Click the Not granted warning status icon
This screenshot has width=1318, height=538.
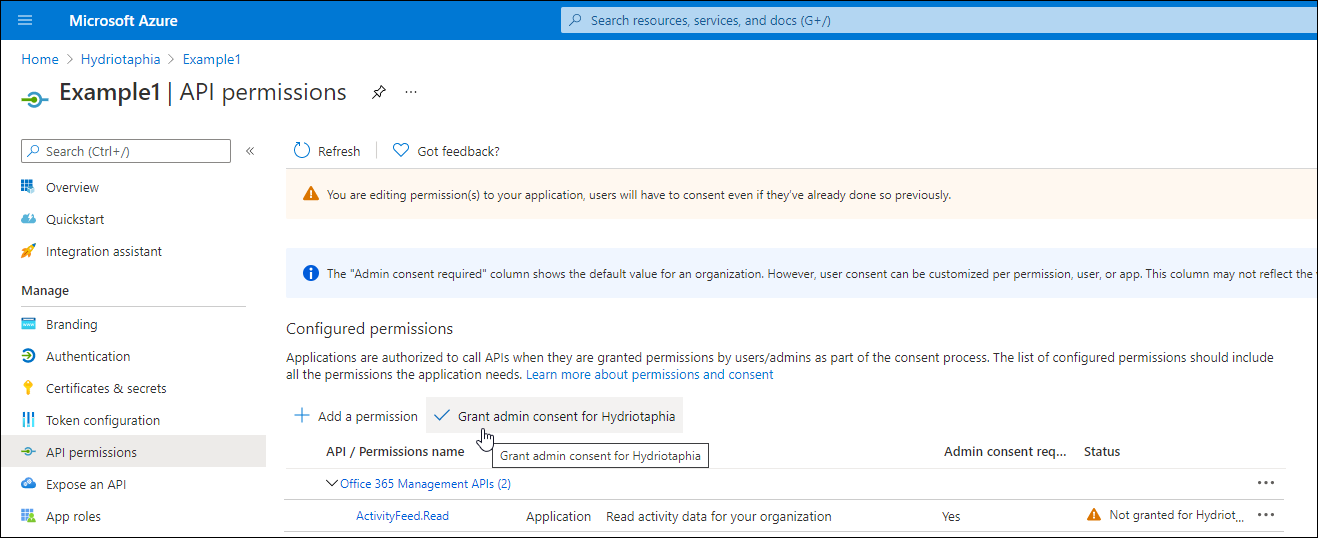(x=1094, y=515)
